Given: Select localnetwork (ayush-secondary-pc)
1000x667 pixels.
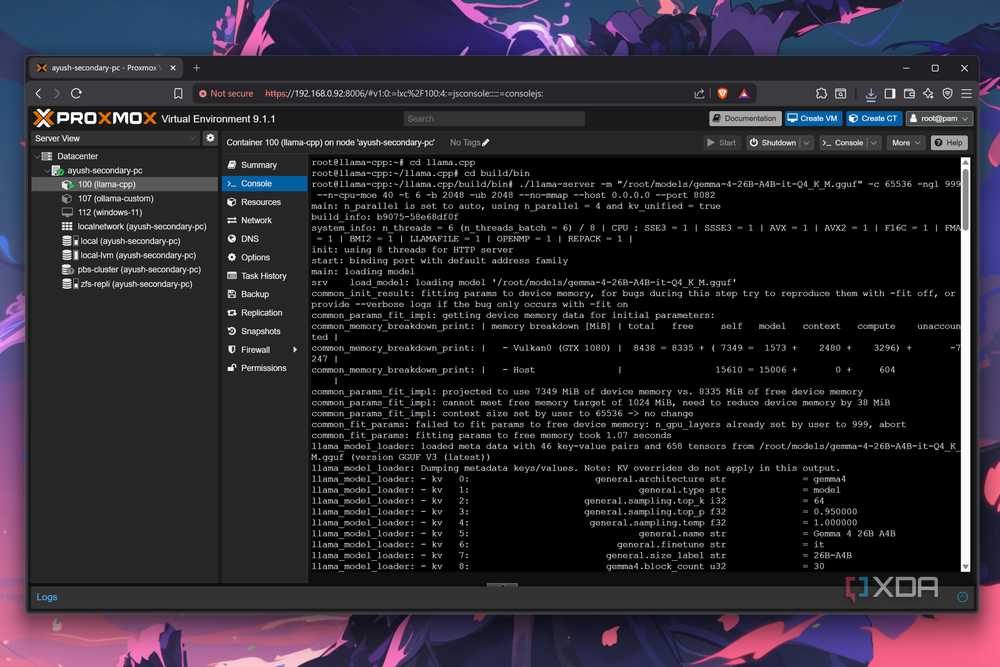Looking at the screenshot, I should [x=142, y=226].
